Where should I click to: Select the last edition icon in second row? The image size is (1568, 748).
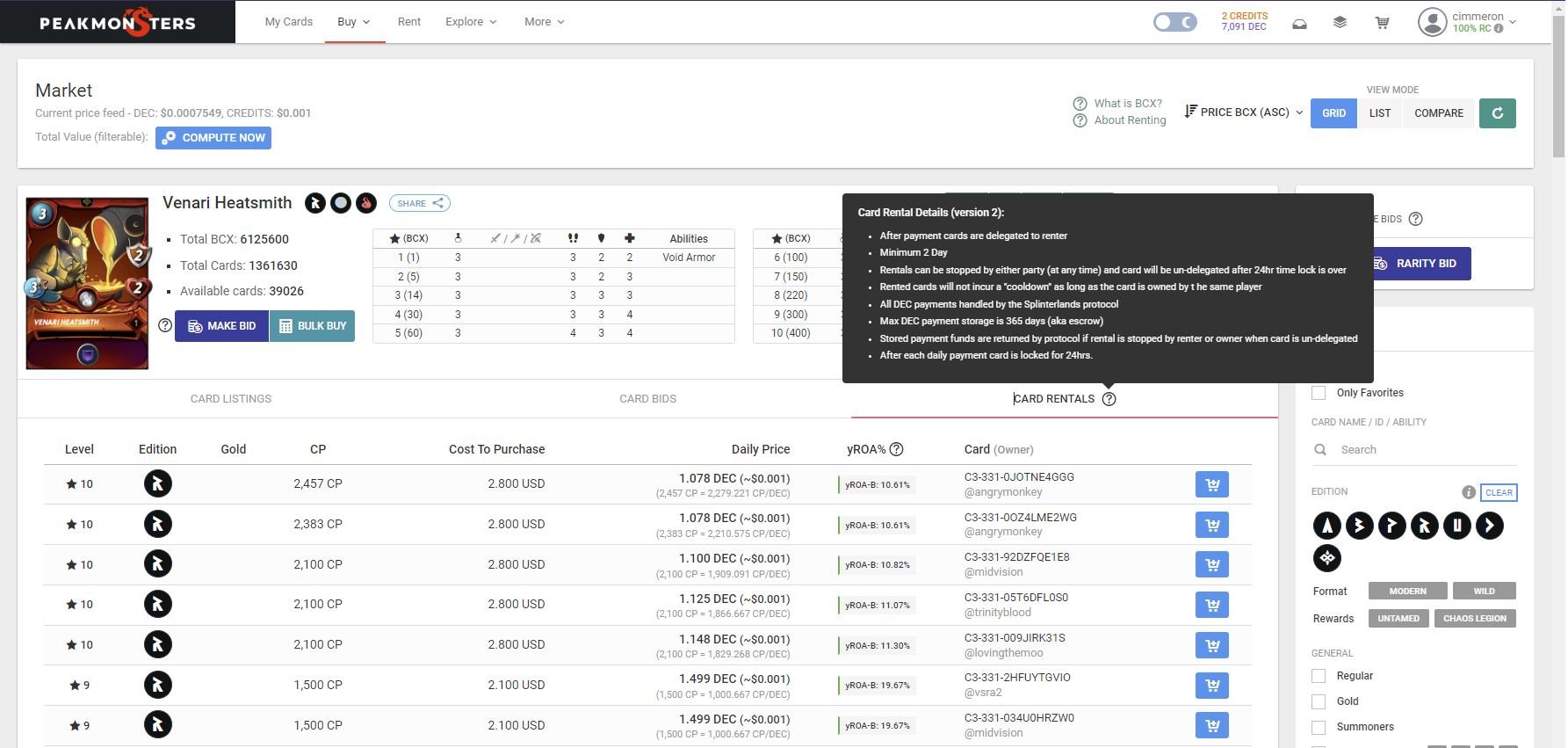pyautogui.click(x=1326, y=557)
